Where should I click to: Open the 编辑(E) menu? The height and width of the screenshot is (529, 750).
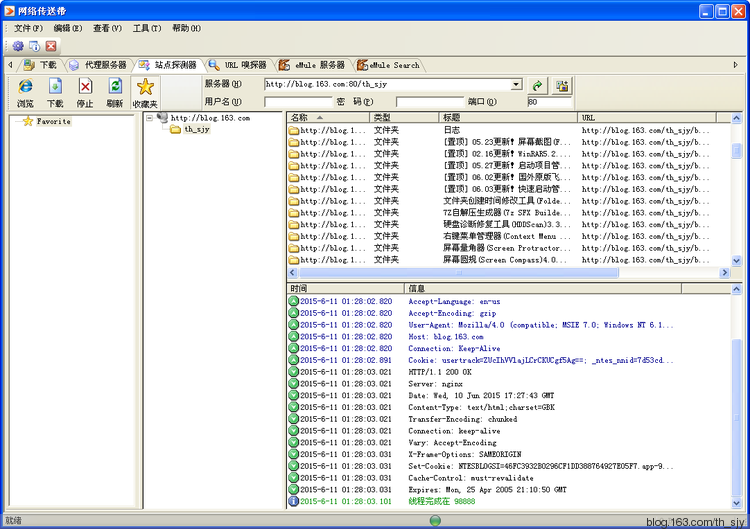[68, 28]
